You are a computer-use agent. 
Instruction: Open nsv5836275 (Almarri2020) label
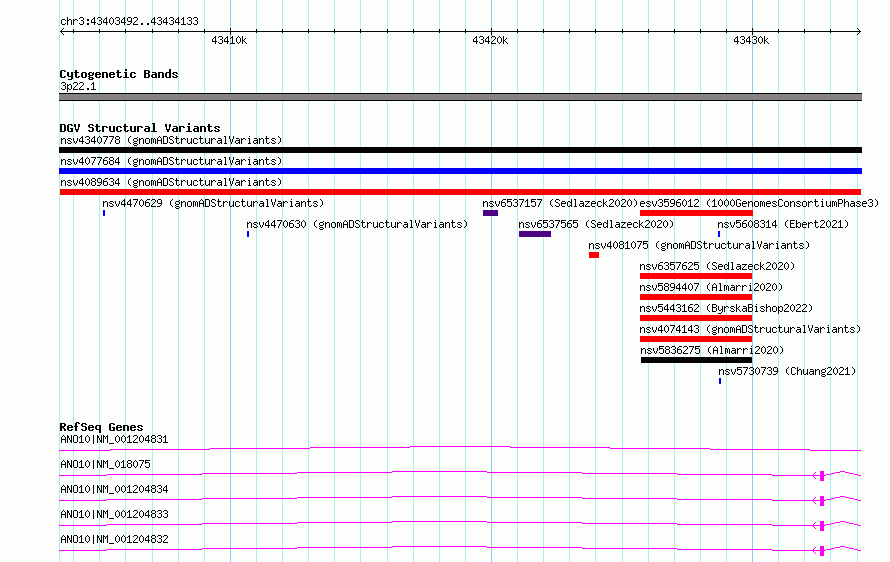tap(712, 350)
